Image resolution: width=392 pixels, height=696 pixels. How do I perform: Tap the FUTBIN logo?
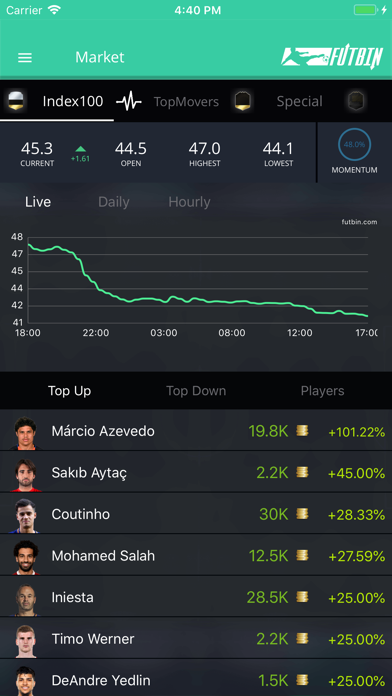point(332,57)
